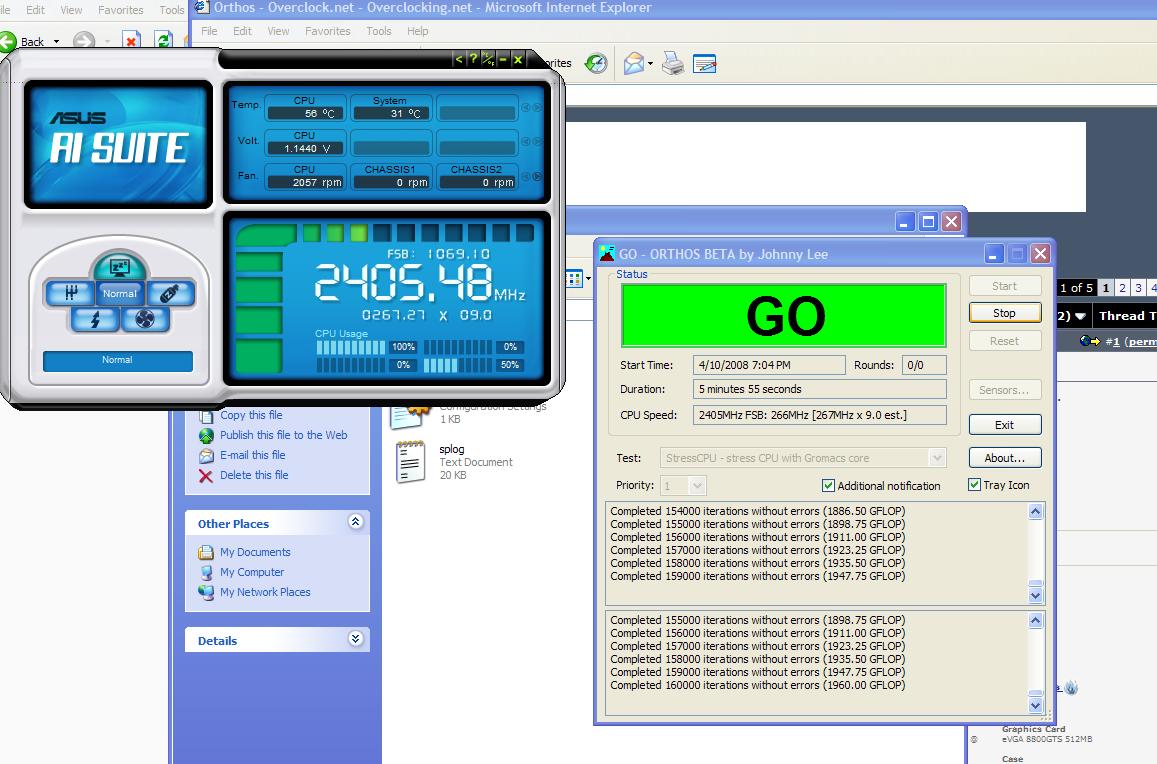
Task: Open the Mail icon's dropdown arrow
Action: [650, 64]
